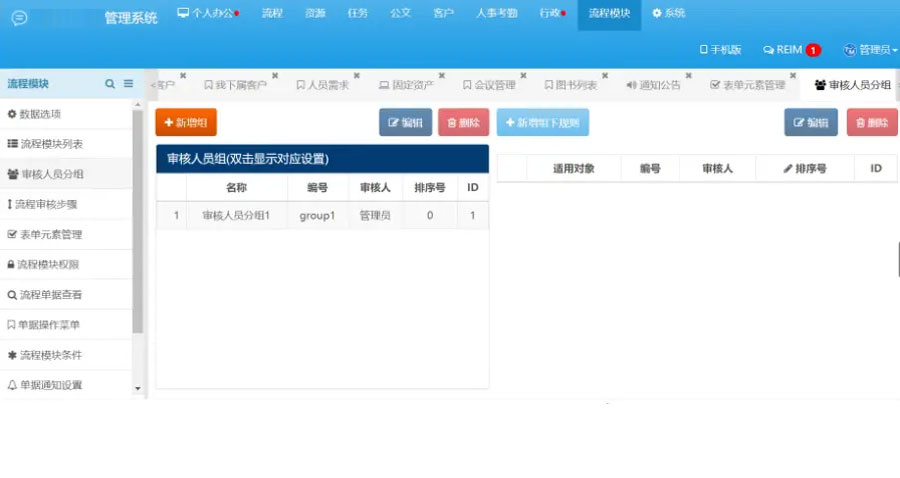Switch to 我下属客户 tab
900x478 pixels.
coord(235,85)
